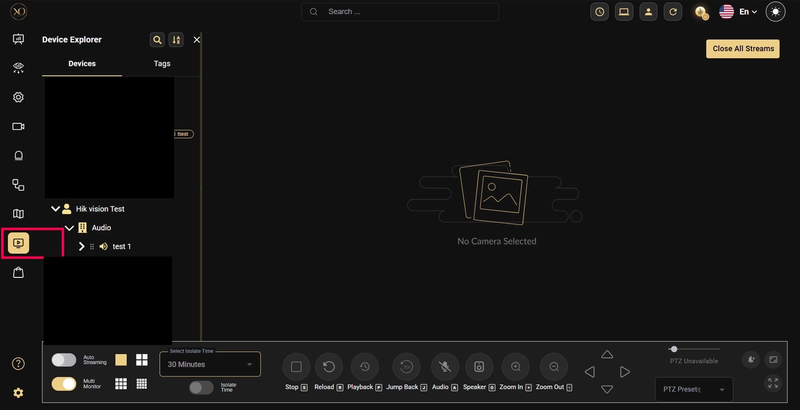Open the eye monitoring icon in sidebar

point(18,68)
